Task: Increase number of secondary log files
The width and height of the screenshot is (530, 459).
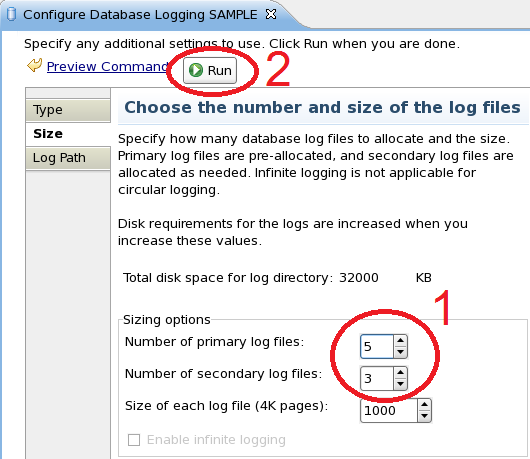Action: tap(401, 372)
